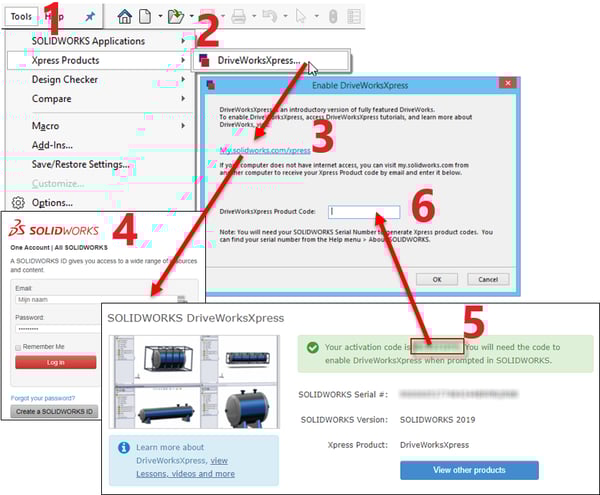Click the Select cursor tool icon
This screenshot has width=600, height=495.
pyautogui.click(x=301, y=16)
